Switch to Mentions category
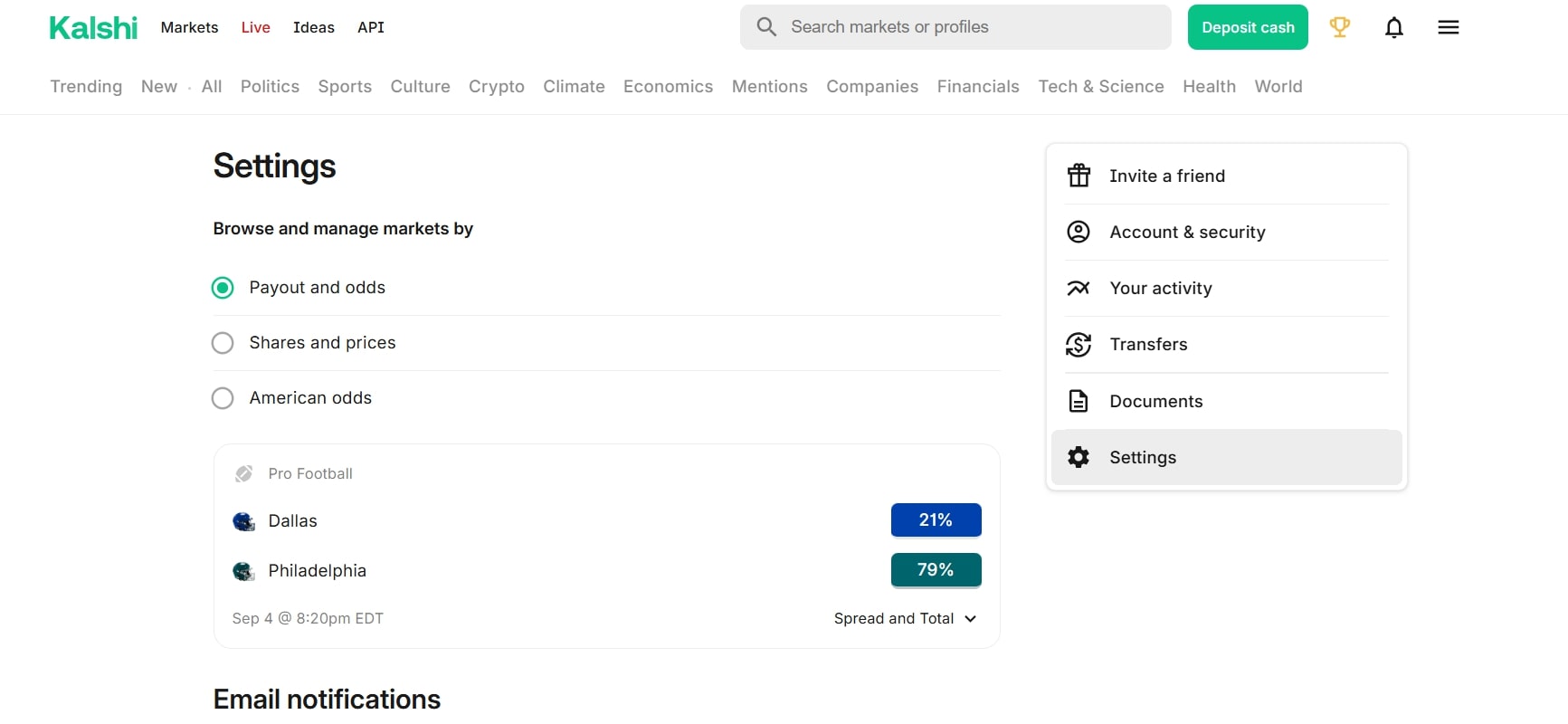The width and height of the screenshot is (1568, 724). point(770,86)
